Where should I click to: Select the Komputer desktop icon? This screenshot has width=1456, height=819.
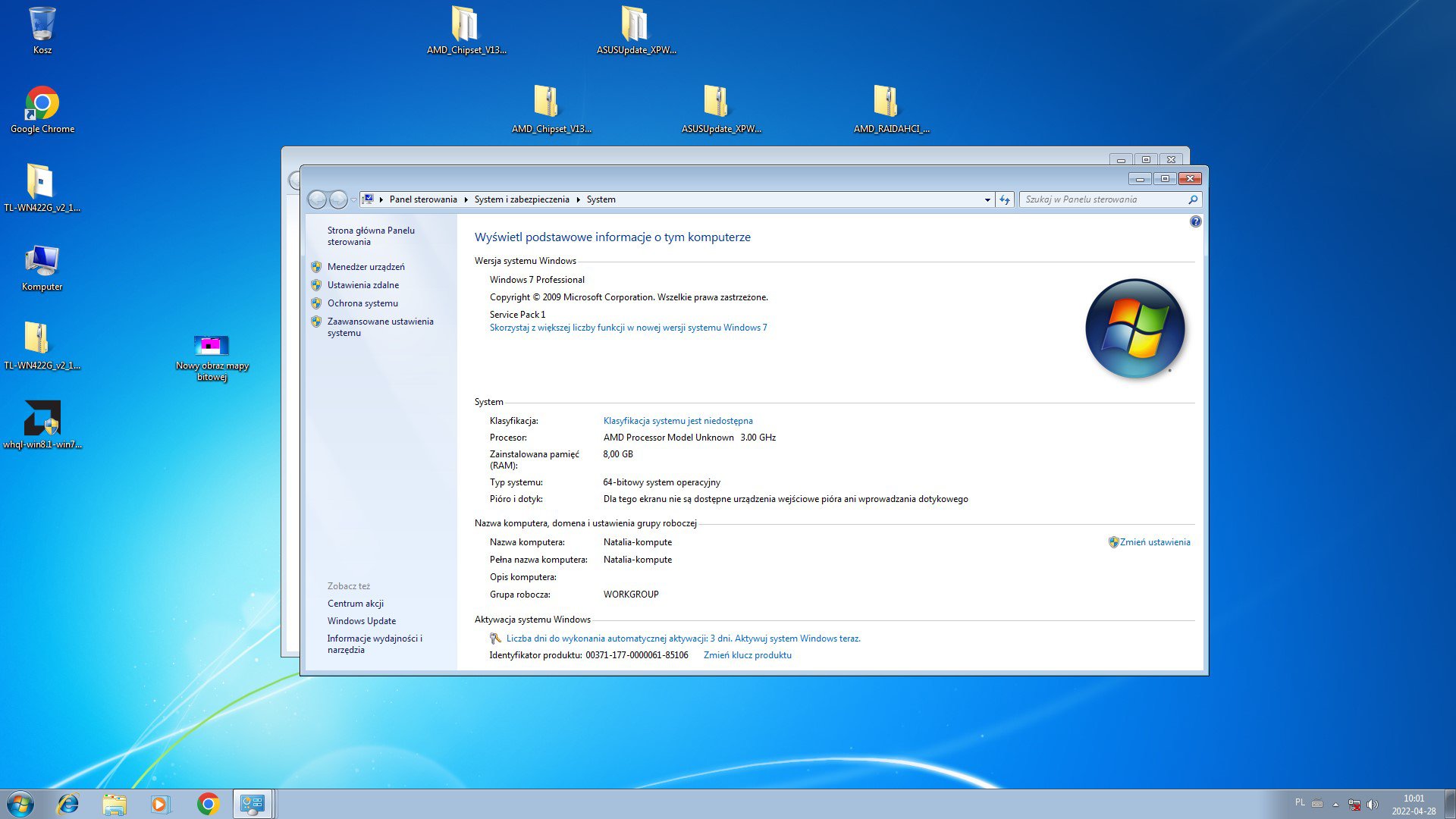click(42, 268)
